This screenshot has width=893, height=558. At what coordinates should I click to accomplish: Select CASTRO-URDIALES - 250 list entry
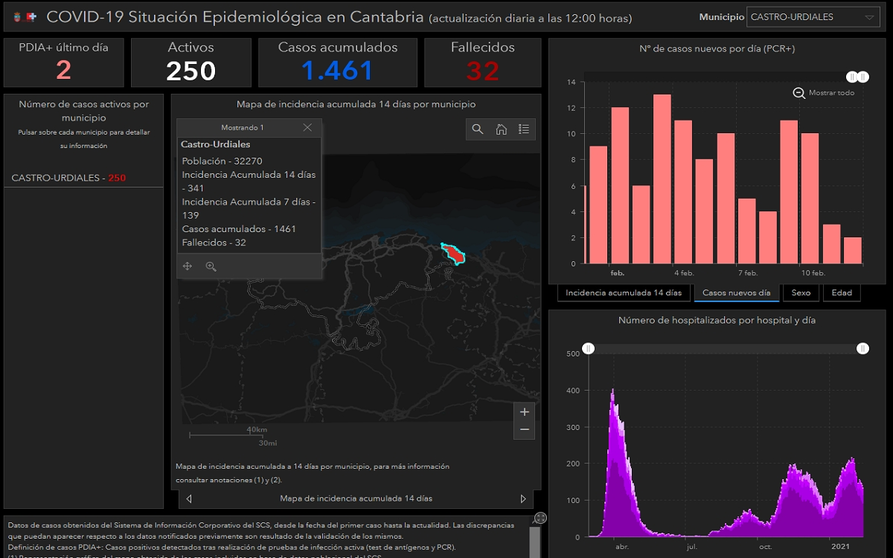coord(84,178)
